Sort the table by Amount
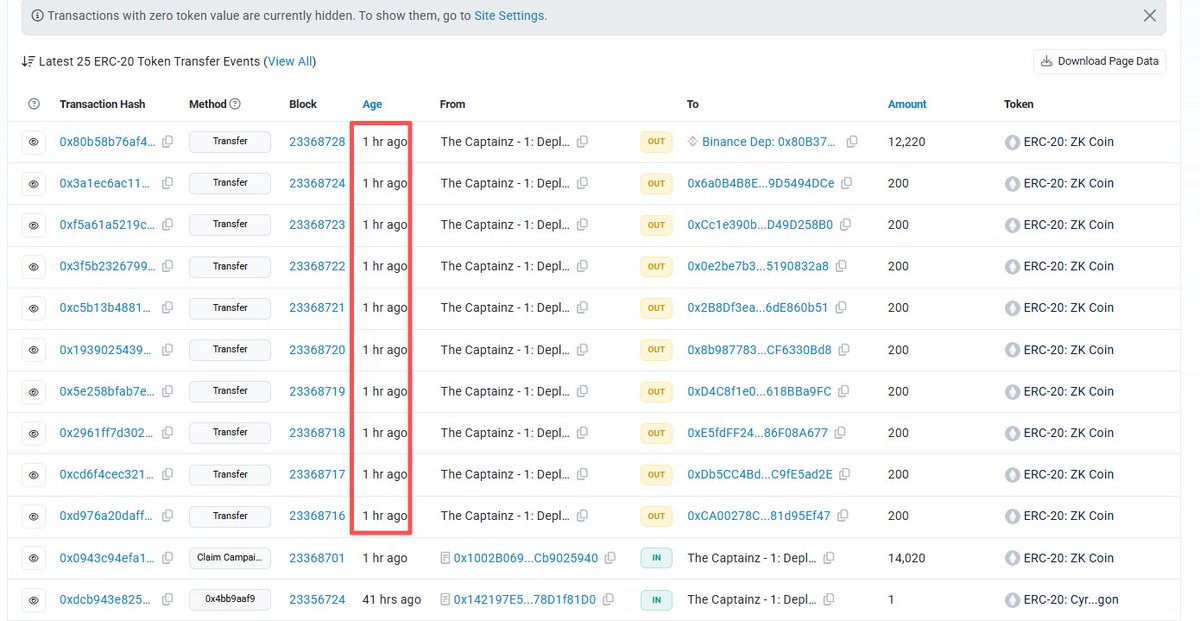 click(906, 104)
